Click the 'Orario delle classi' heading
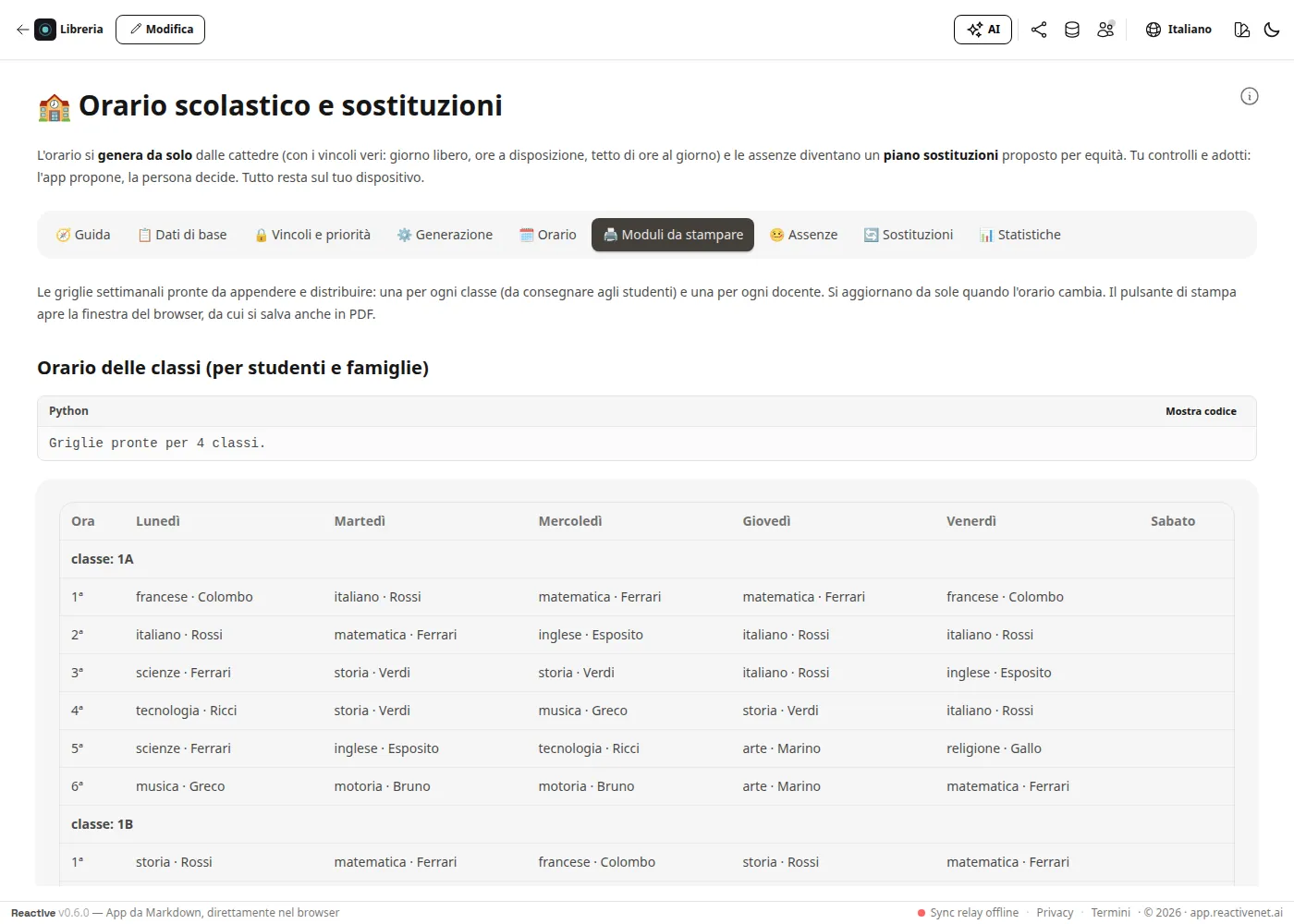1294x924 pixels. point(233,368)
